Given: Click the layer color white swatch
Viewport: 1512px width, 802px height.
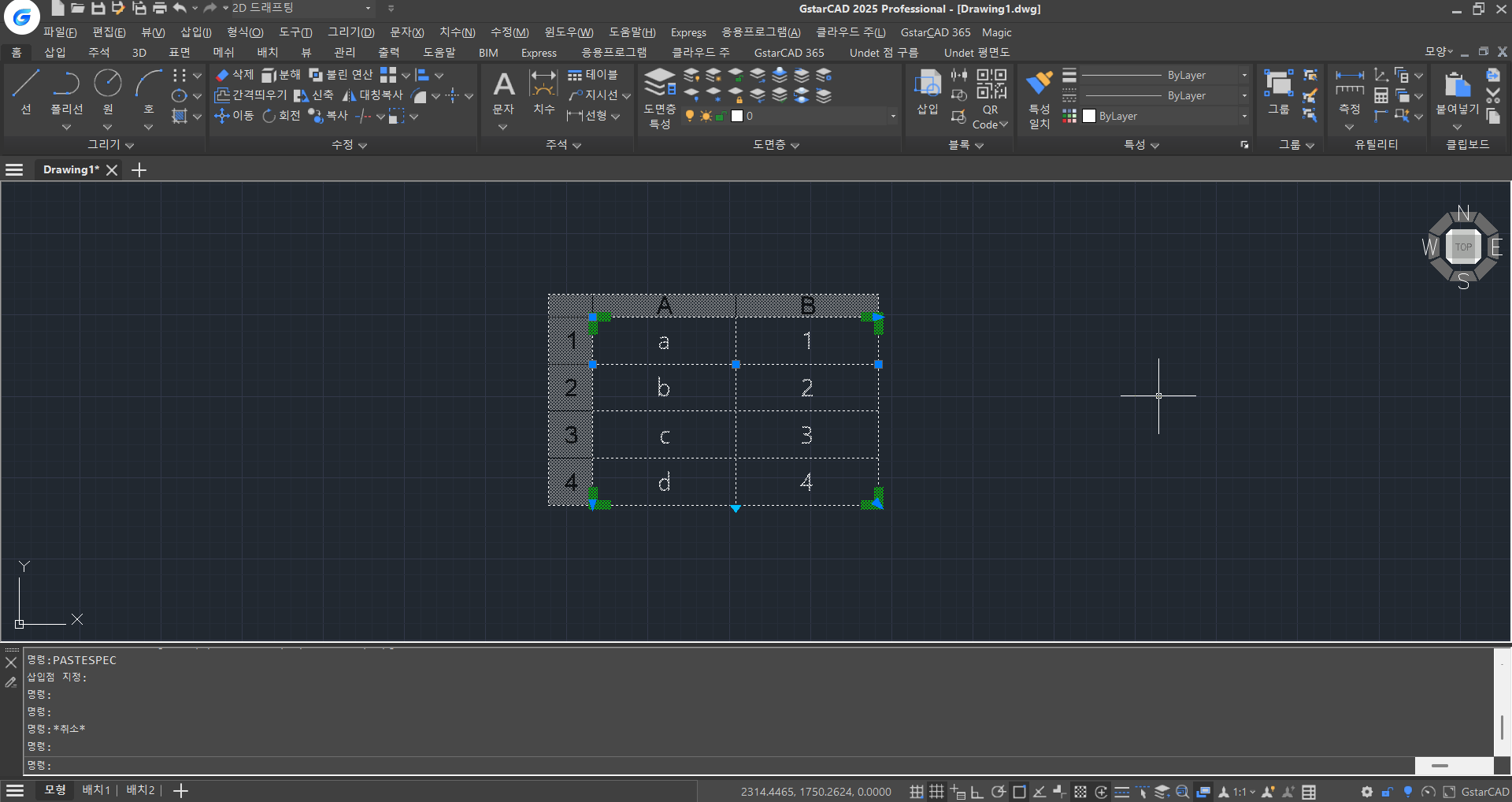Looking at the screenshot, I should pos(737,116).
